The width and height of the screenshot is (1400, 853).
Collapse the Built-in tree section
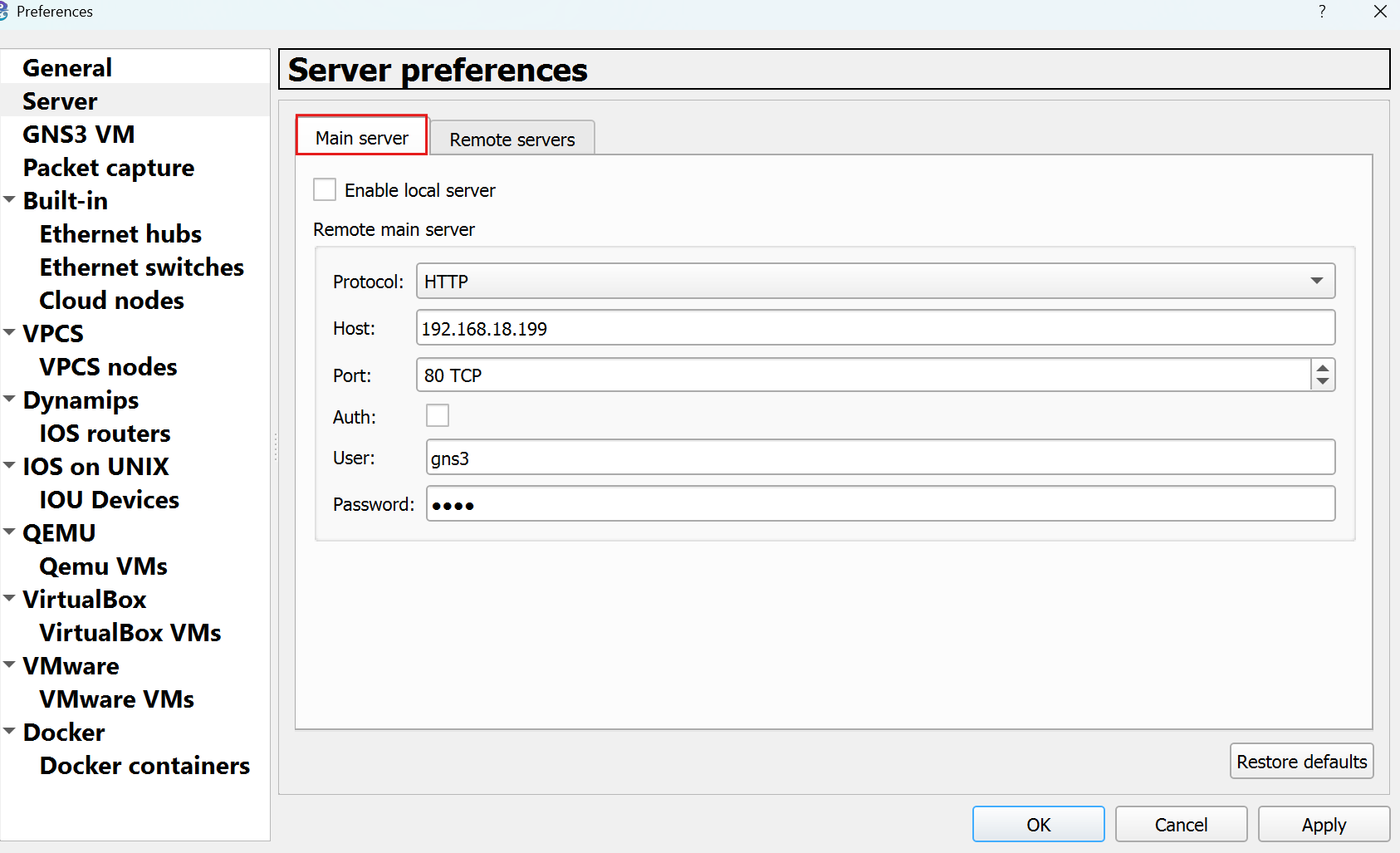click(10, 200)
